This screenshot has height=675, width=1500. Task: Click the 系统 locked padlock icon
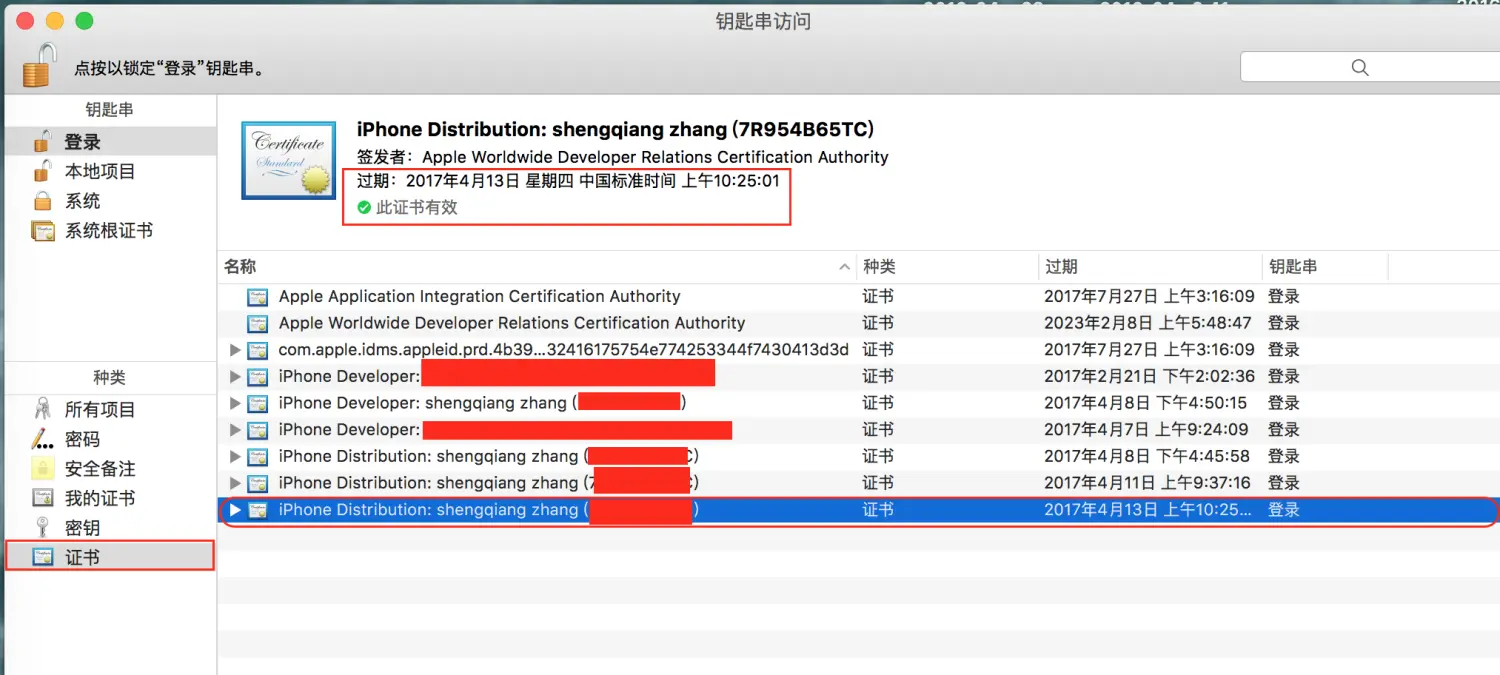(42, 201)
